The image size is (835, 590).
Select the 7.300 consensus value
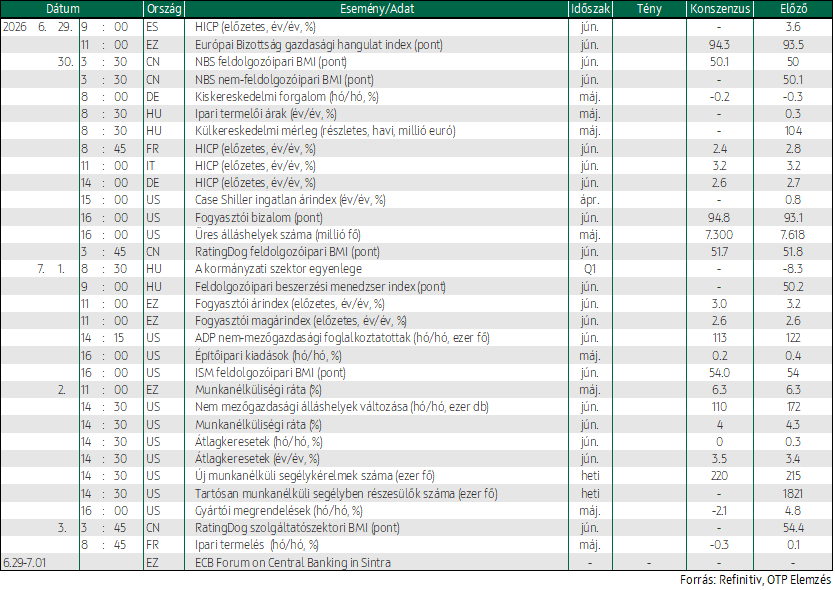[x=719, y=234]
